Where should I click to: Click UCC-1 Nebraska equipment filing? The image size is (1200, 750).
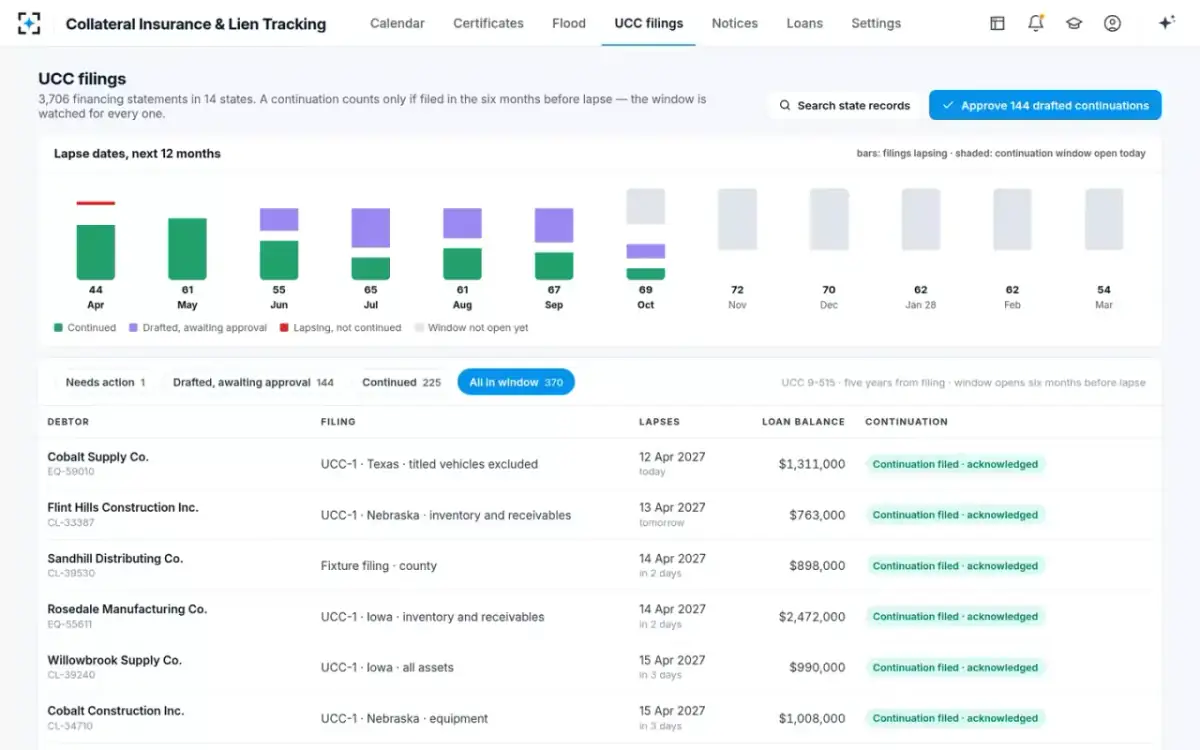404,718
